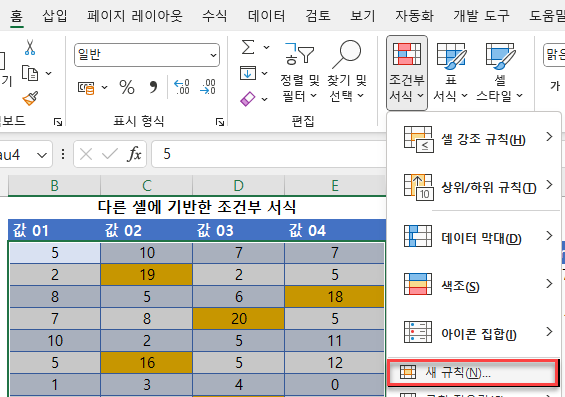565x397 pixels.
Task: Increase decimal places
Action: point(182,87)
